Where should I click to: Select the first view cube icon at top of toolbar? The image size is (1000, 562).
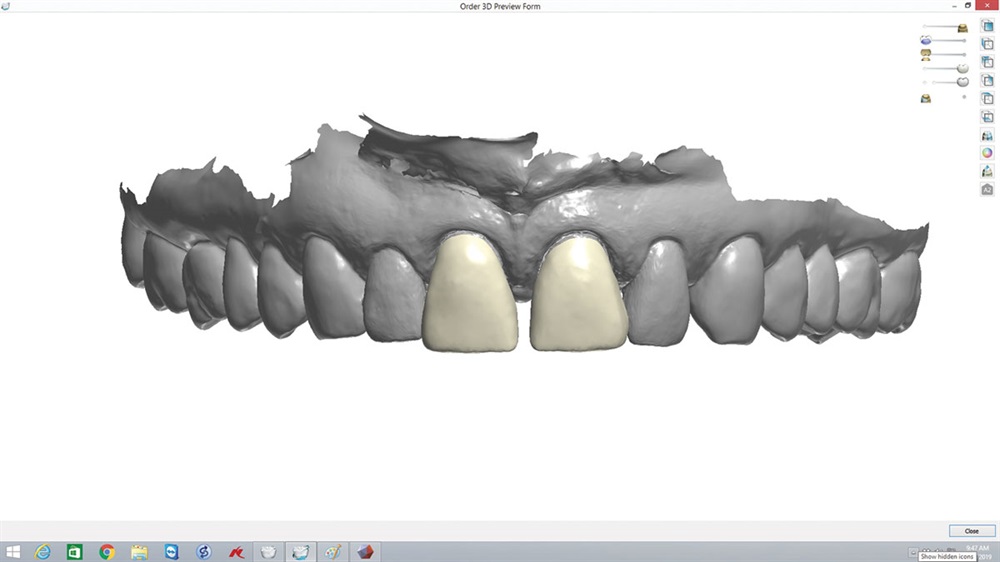(x=987, y=26)
